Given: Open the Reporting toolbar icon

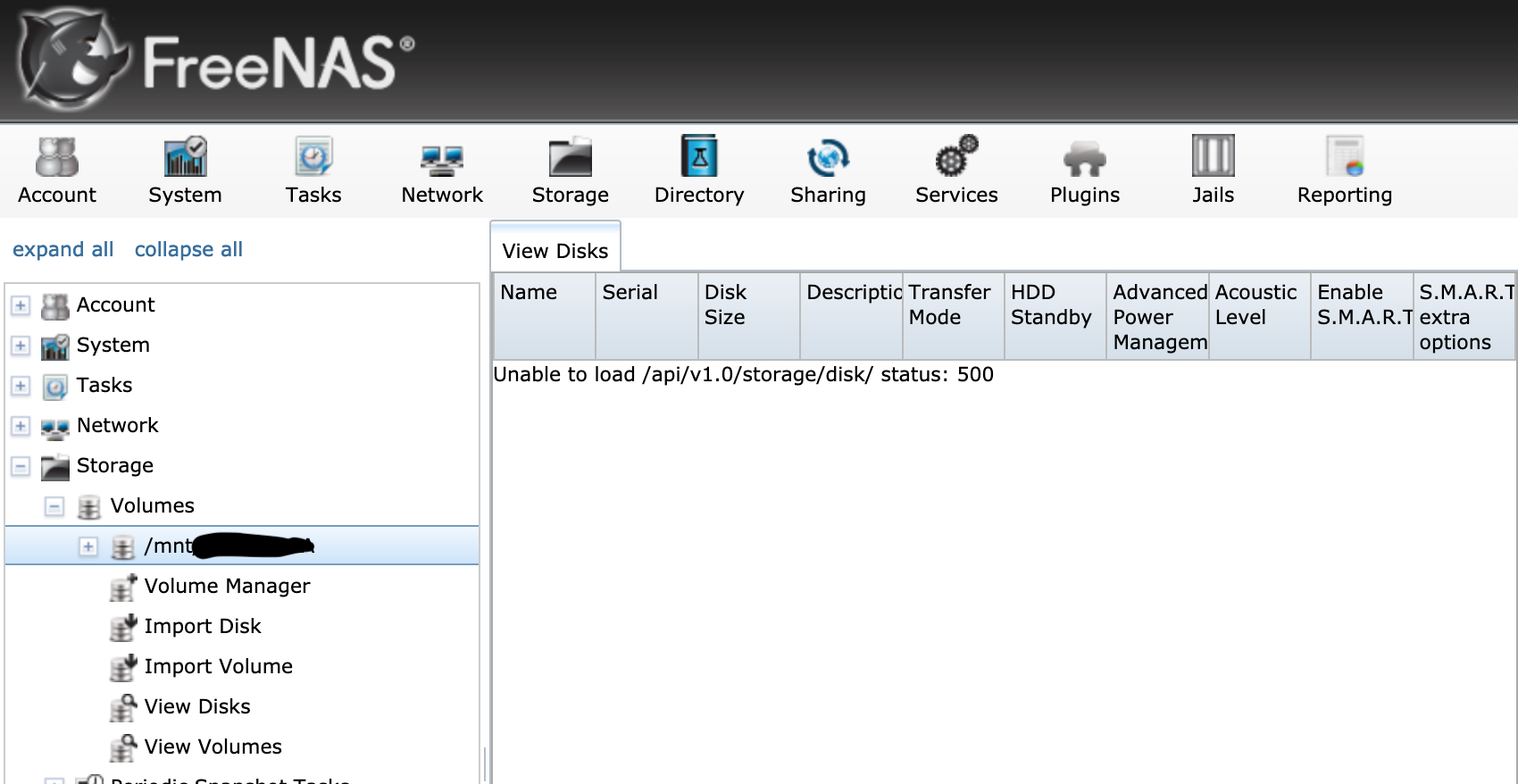Looking at the screenshot, I should coord(1345,156).
